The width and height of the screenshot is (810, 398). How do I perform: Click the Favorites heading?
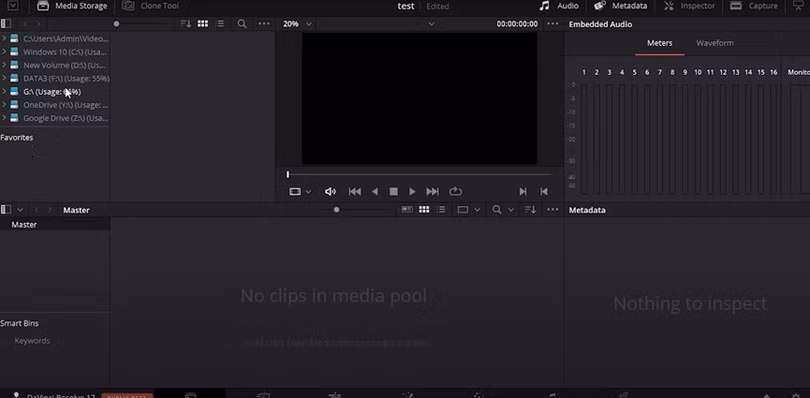[17, 137]
